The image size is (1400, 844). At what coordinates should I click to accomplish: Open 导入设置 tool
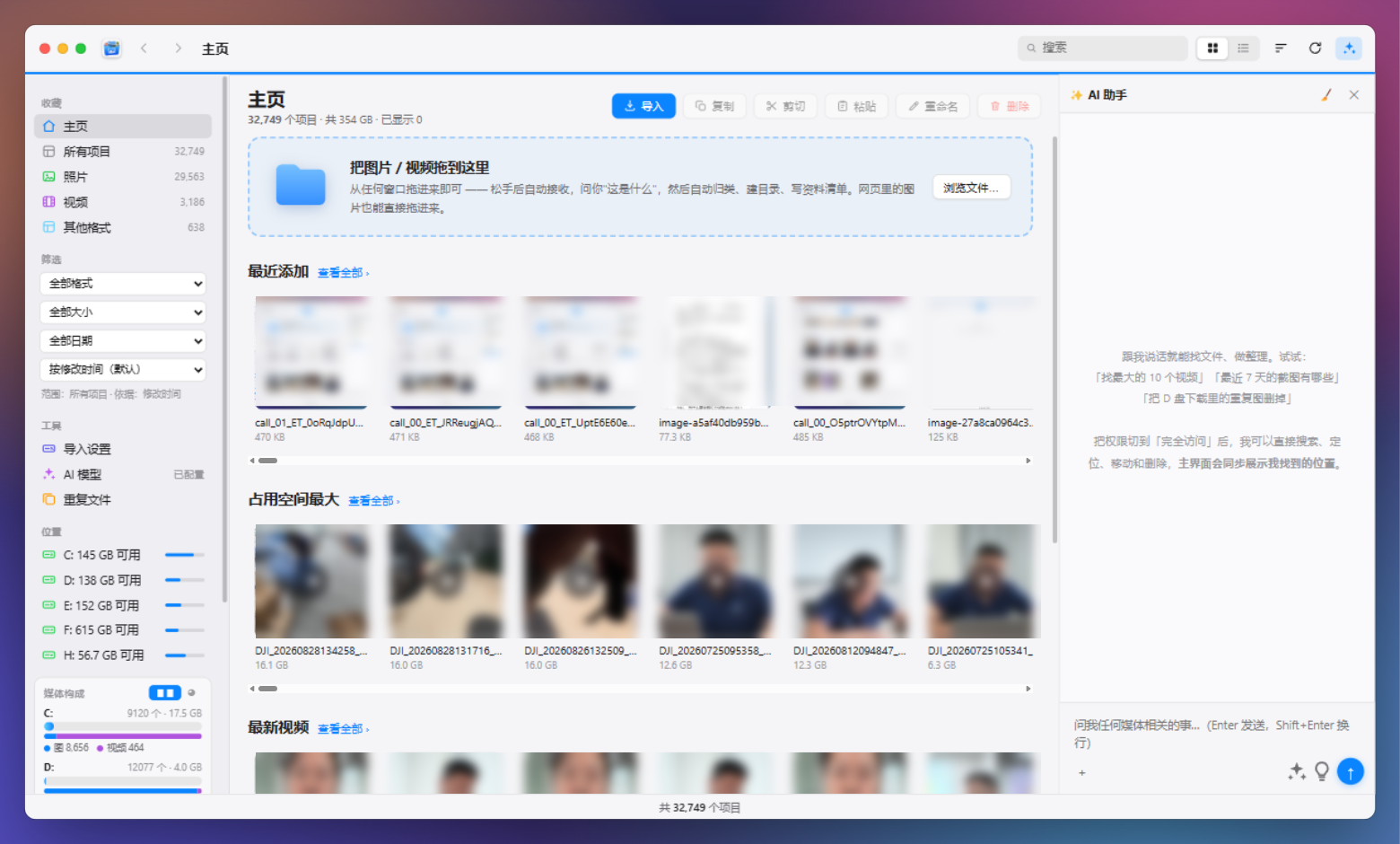123,449
